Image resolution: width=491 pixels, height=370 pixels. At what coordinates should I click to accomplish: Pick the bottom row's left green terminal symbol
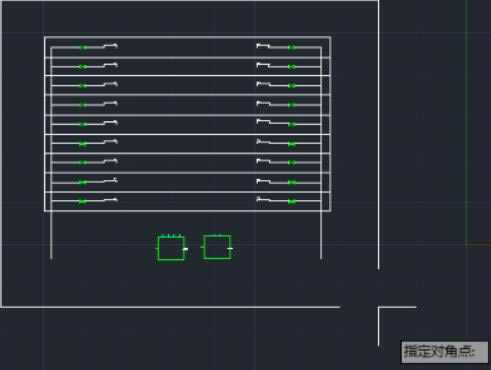pyautogui.click(x=83, y=201)
